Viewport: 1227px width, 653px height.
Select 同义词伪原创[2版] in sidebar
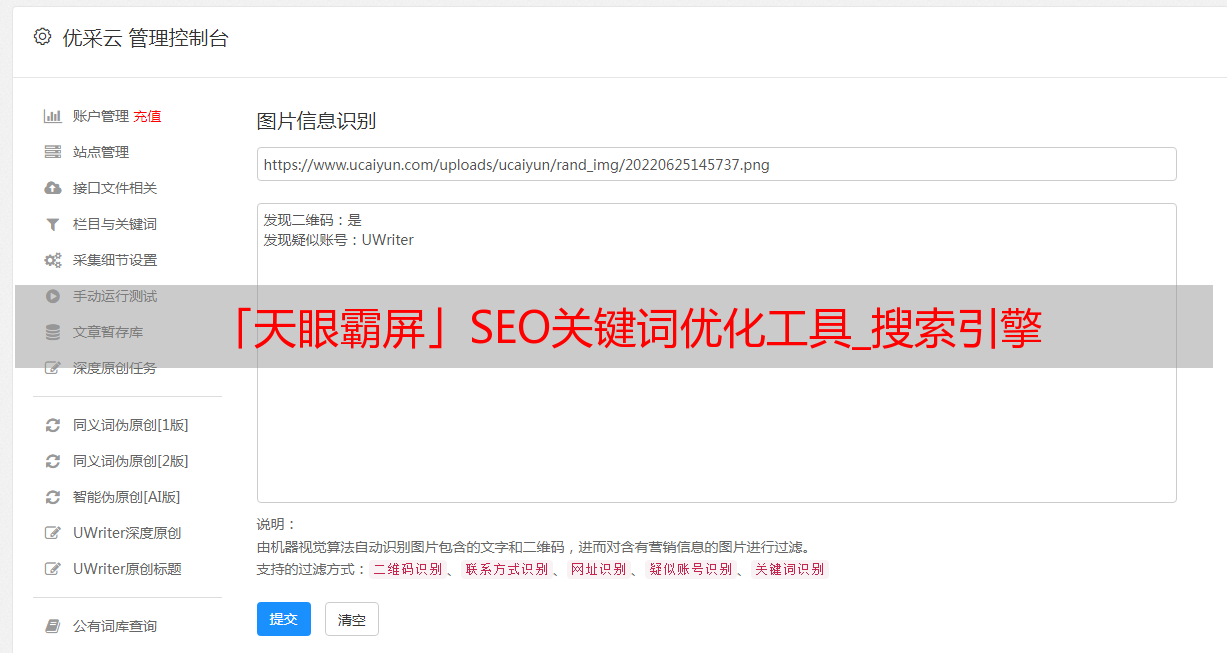(131, 461)
